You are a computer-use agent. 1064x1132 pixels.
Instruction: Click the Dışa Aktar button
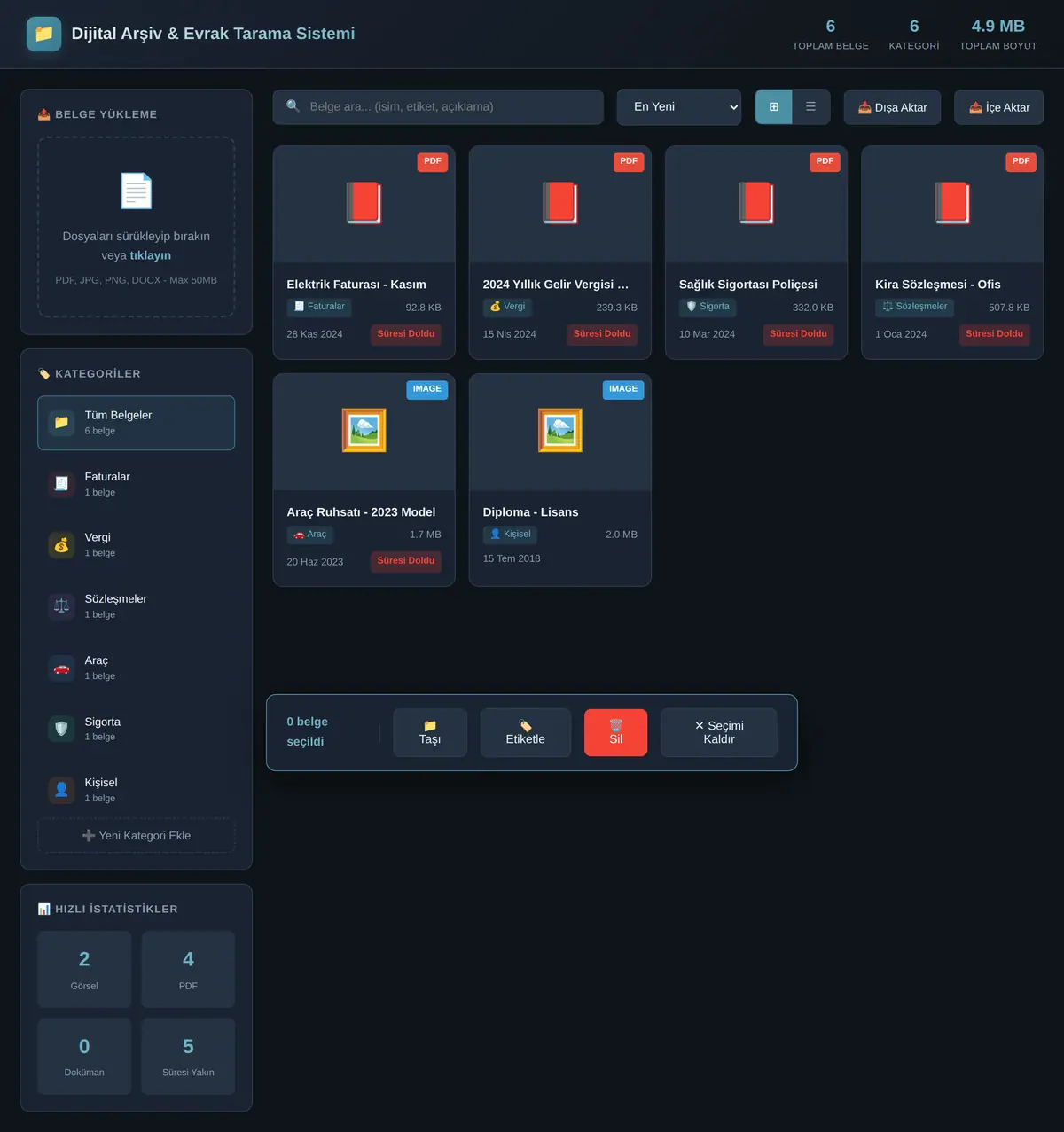tap(892, 107)
